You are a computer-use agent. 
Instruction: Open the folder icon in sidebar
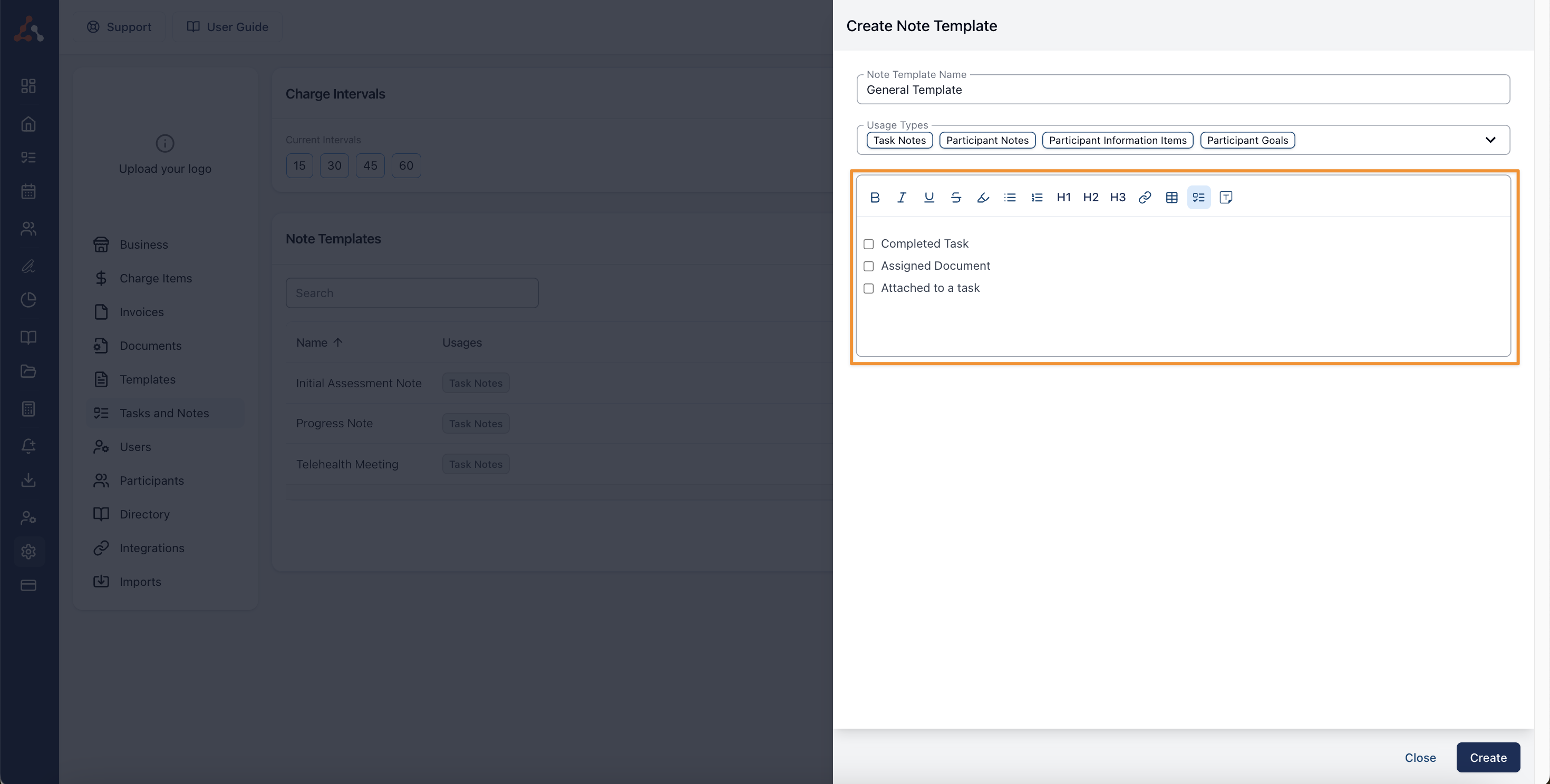(28, 371)
